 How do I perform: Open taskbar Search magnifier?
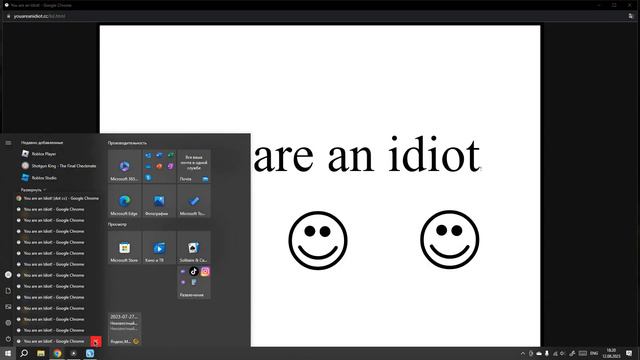point(24,353)
